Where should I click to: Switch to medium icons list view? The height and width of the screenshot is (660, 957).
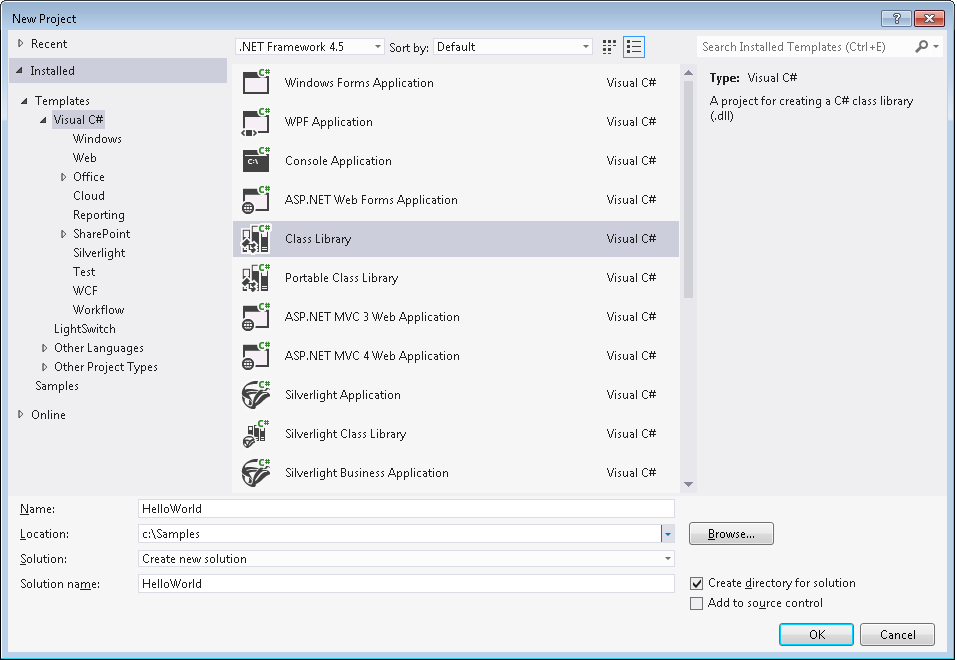[x=634, y=47]
